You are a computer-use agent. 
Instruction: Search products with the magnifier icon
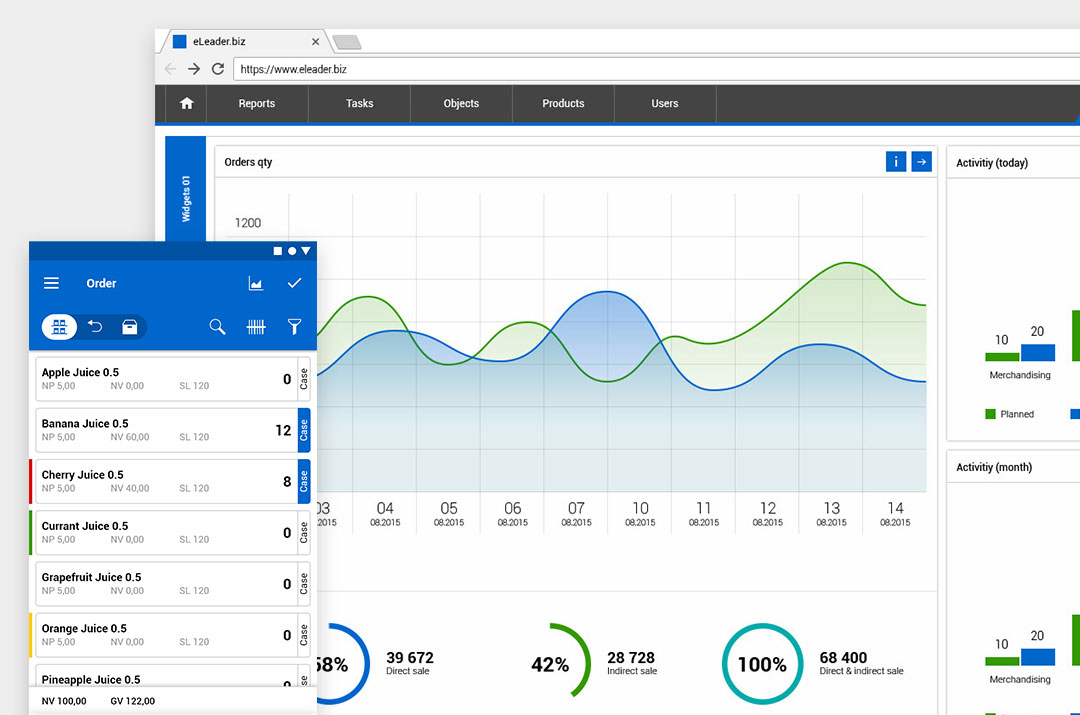(x=218, y=327)
